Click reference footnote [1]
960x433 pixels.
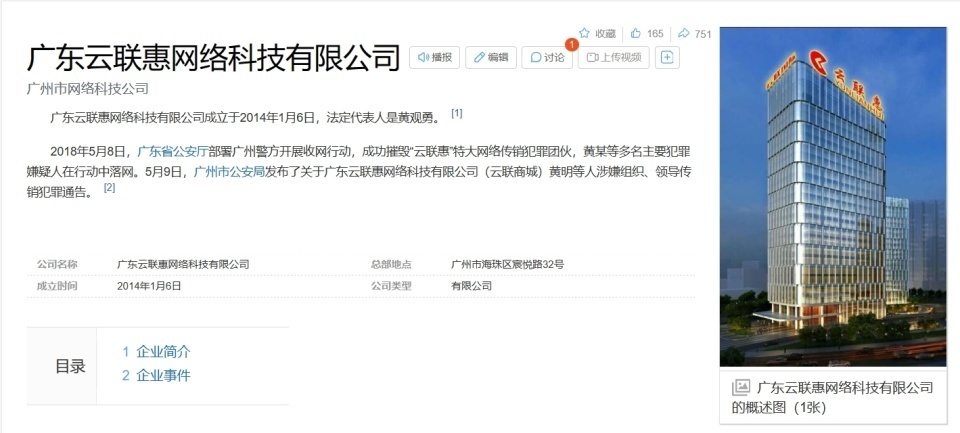457,113
